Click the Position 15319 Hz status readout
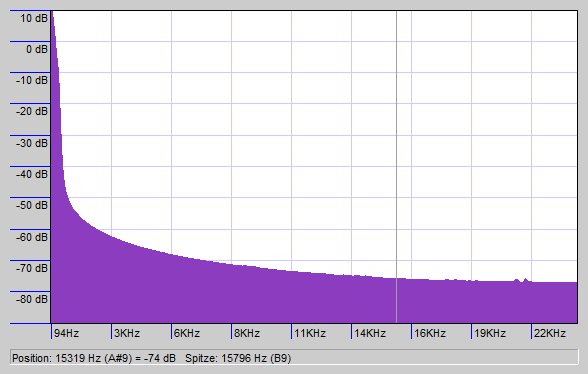588x374 pixels. tap(94, 358)
